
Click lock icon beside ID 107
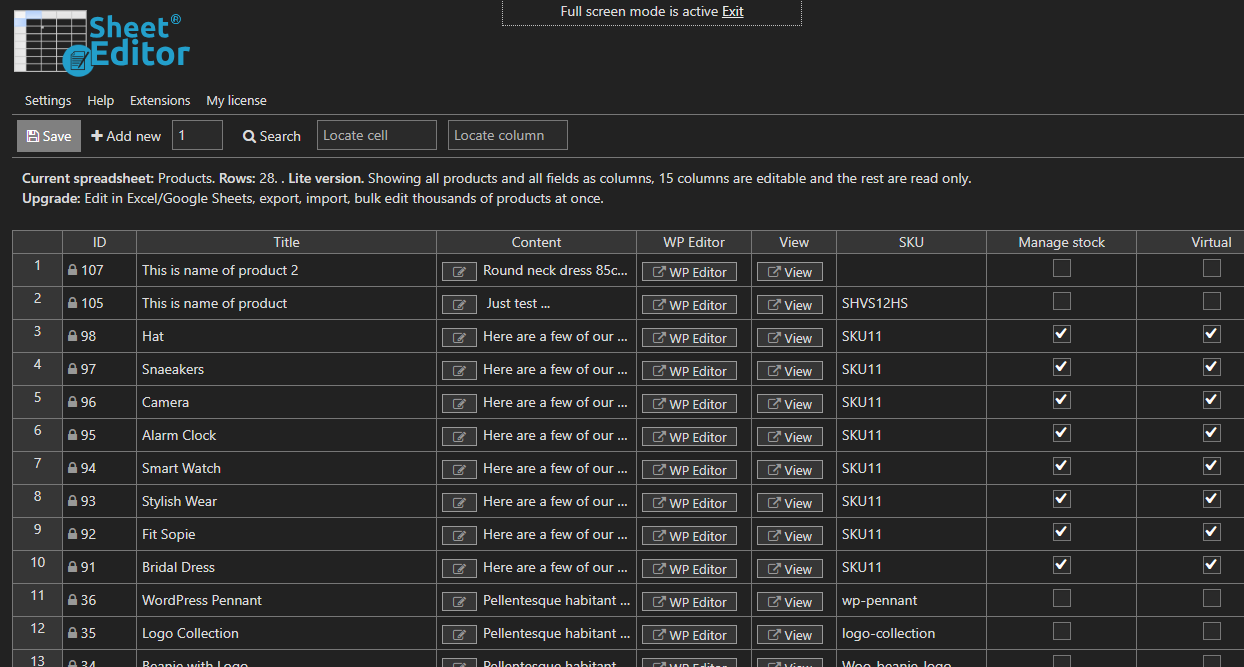[x=72, y=270]
